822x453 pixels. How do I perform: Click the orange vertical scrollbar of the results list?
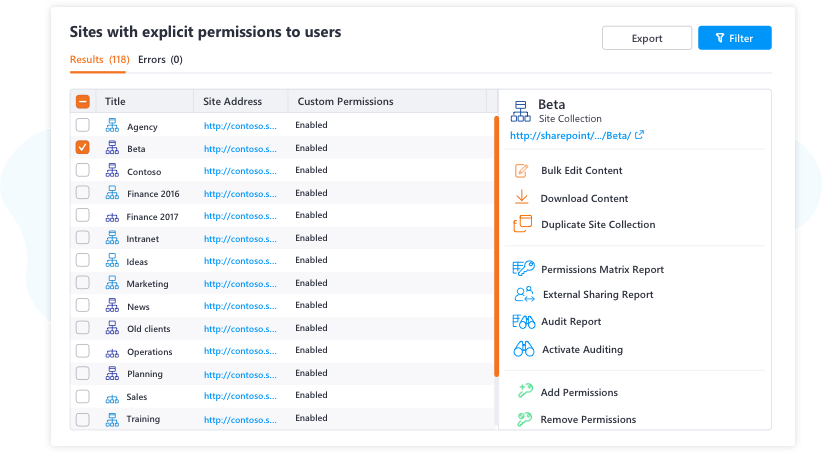point(496,246)
